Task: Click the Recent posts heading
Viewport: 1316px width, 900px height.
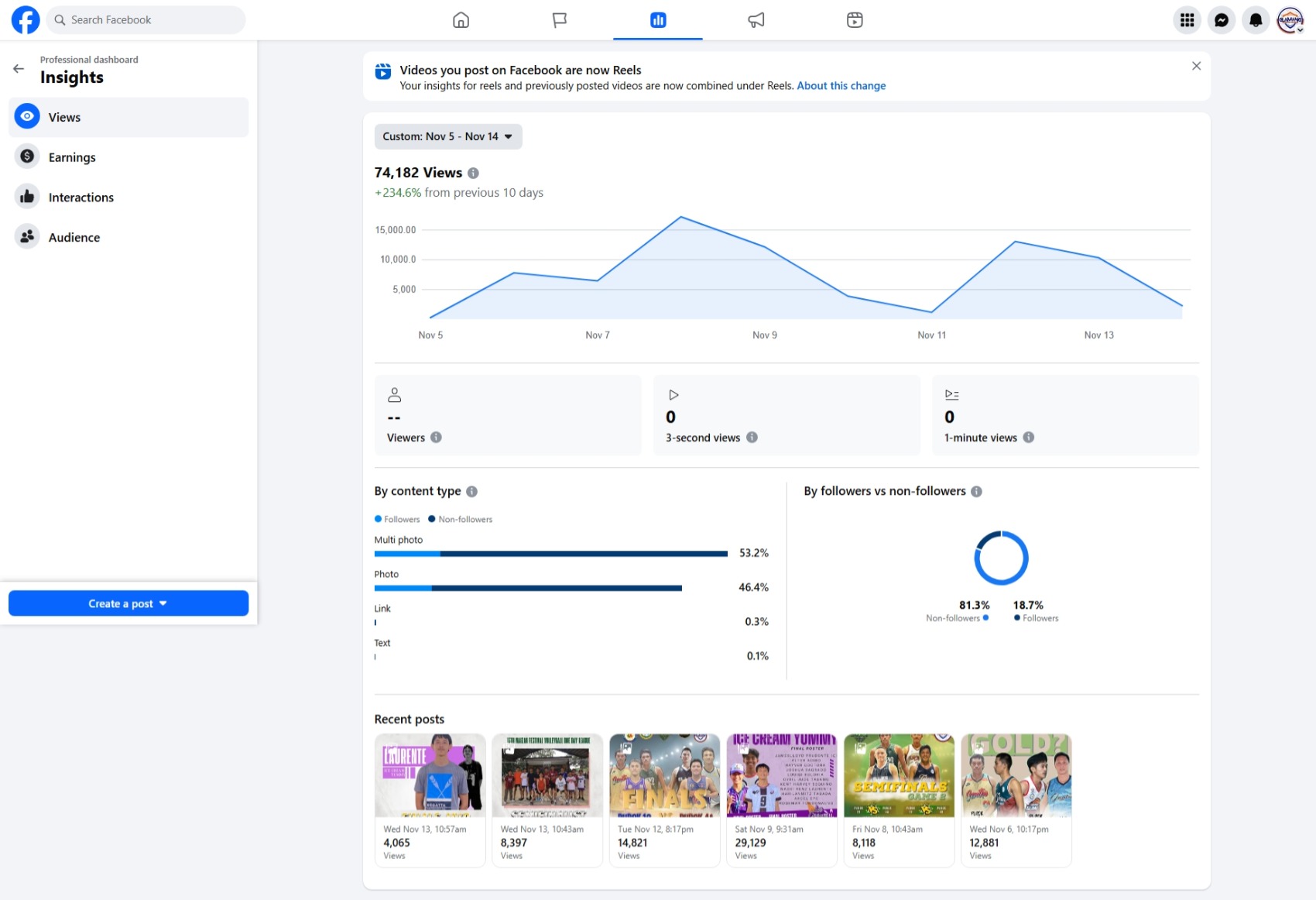Action: [x=410, y=720]
